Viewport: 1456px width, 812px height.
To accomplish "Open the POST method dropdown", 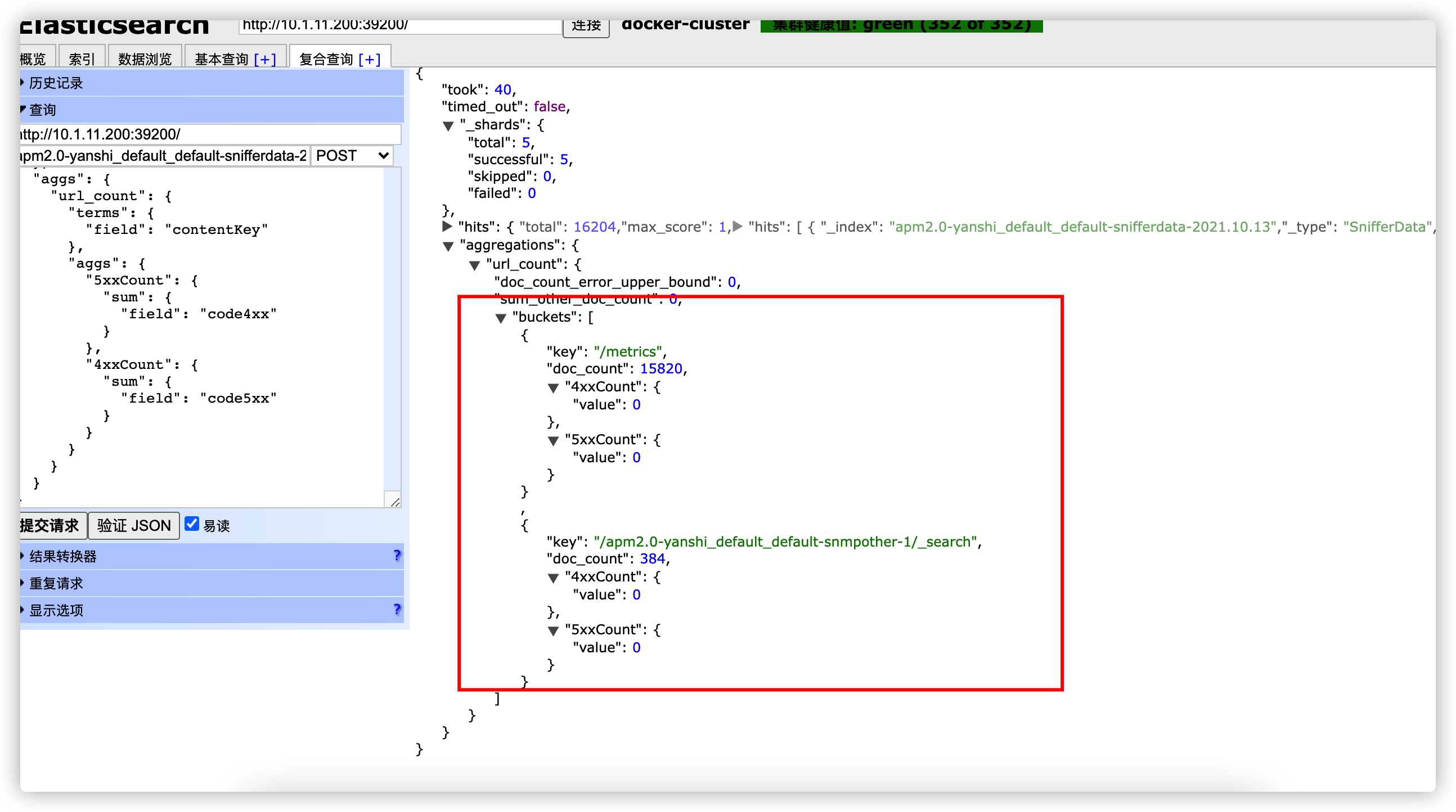I will coord(352,155).
